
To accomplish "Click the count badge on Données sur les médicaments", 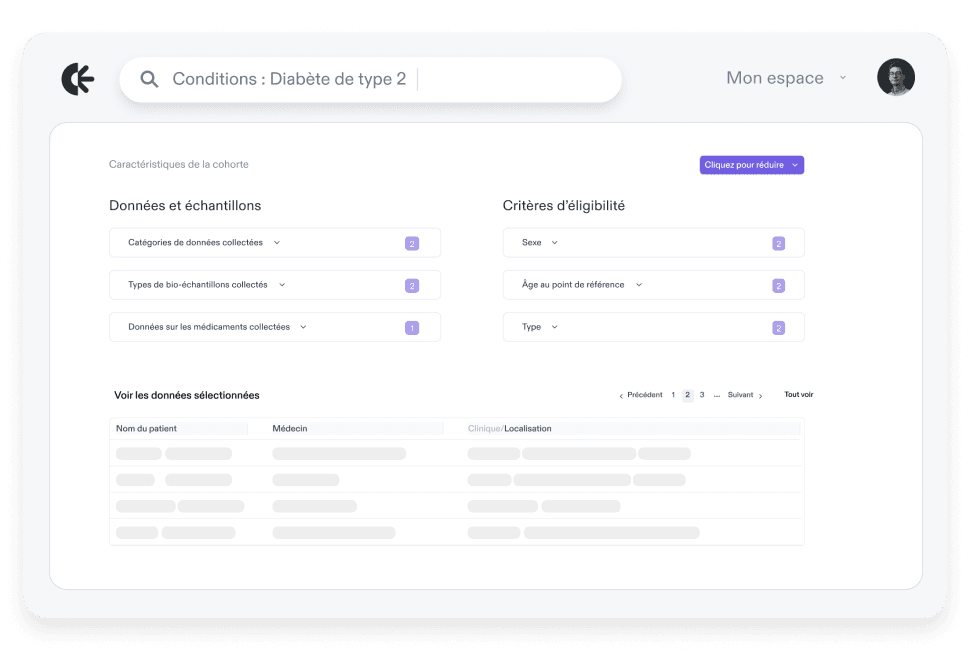I will 411,327.
